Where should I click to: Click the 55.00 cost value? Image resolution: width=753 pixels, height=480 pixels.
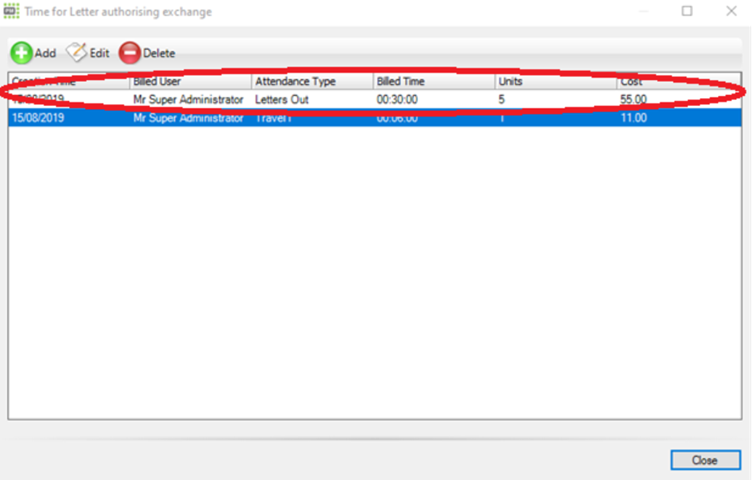(633, 99)
